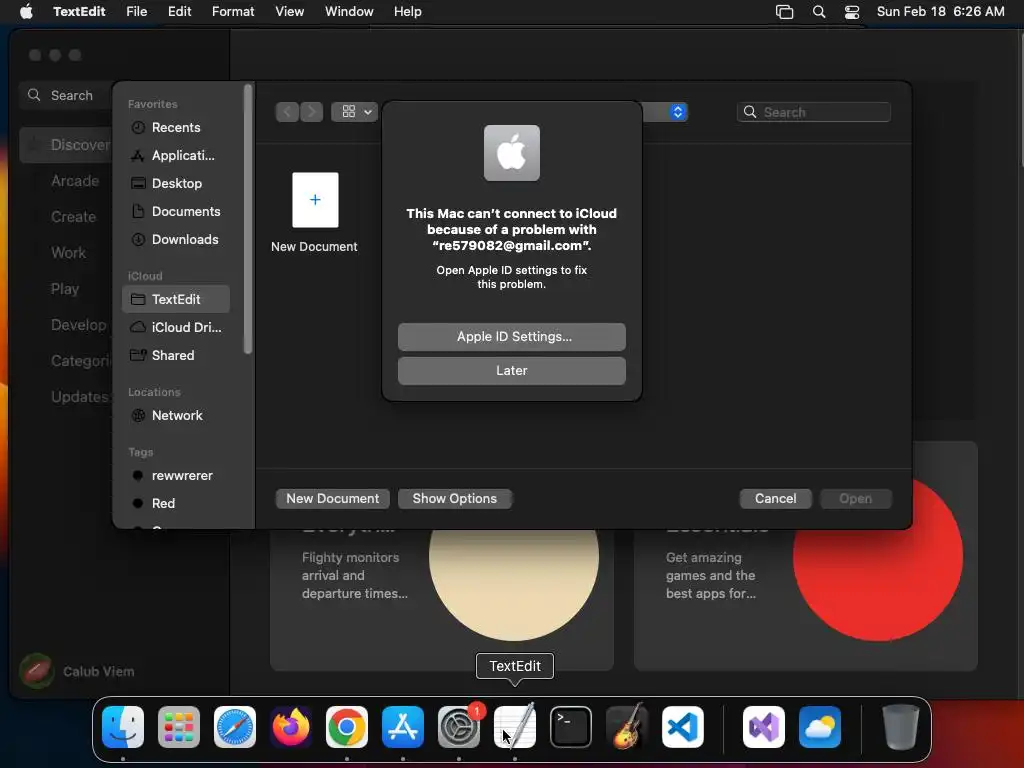Viewport: 1024px width, 768px height.
Task: Open Work in App Store sidebar
Action: click(68, 253)
